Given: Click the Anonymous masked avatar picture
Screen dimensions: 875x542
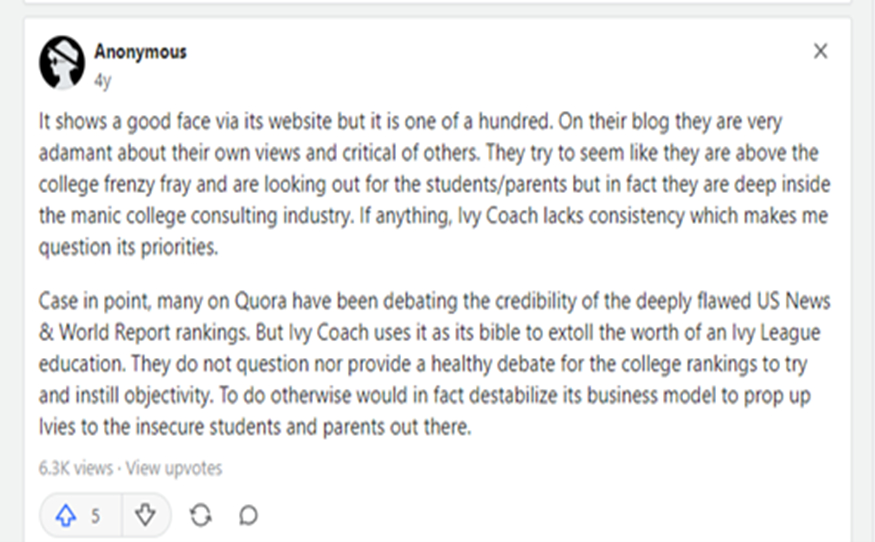Looking at the screenshot, I should [62, 63].
